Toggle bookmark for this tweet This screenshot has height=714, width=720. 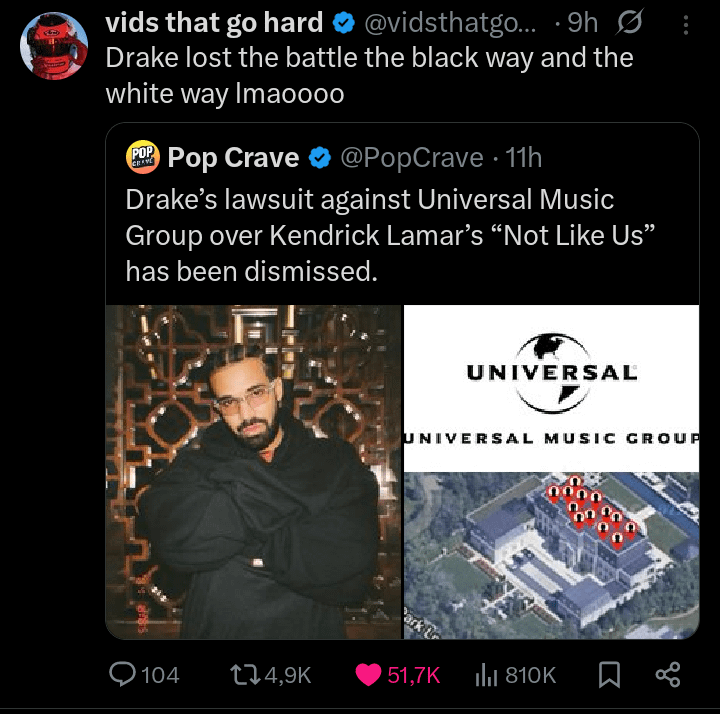tap(607, 675)
